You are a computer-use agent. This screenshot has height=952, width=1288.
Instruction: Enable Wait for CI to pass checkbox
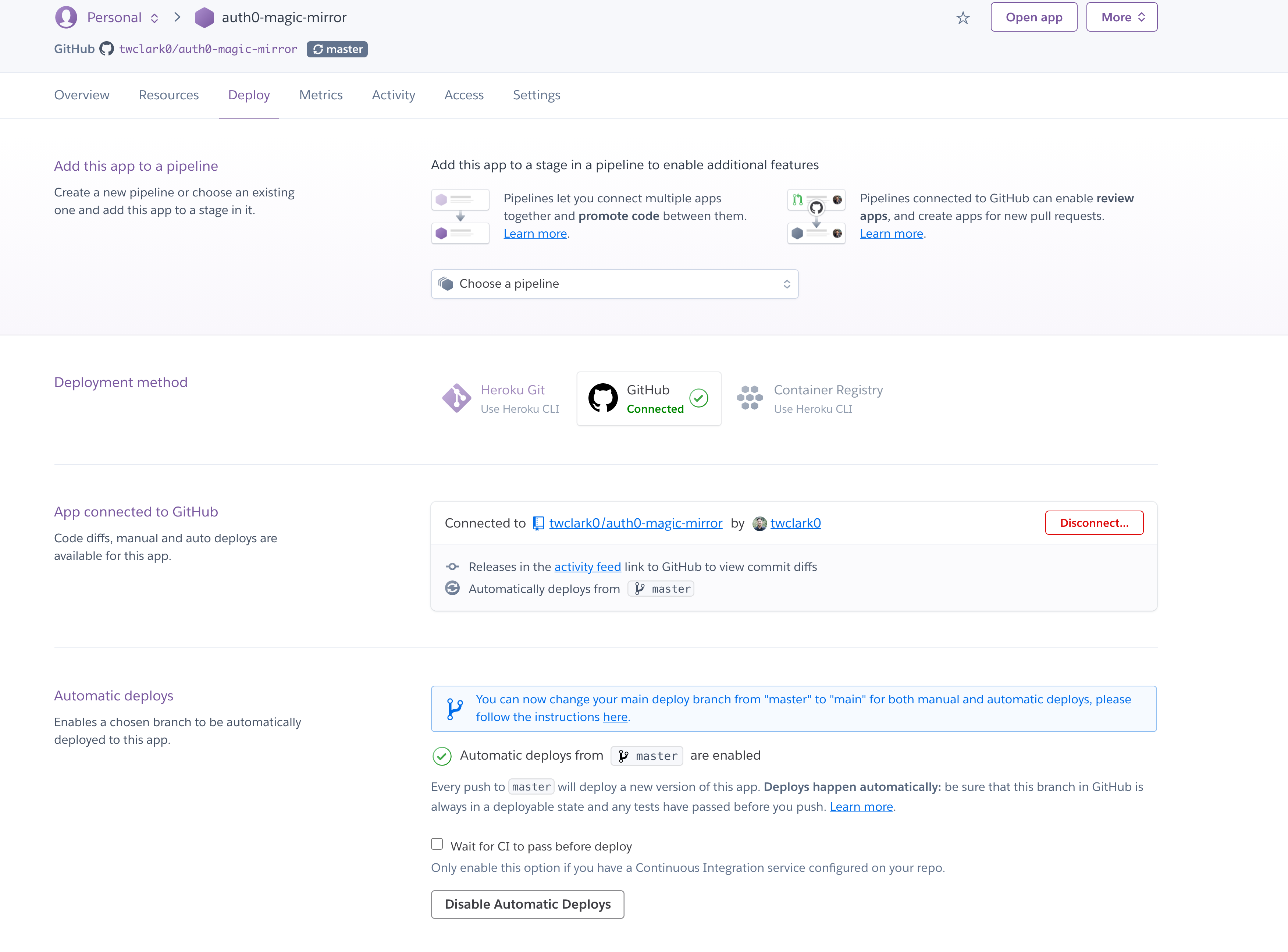click(437, 844)
